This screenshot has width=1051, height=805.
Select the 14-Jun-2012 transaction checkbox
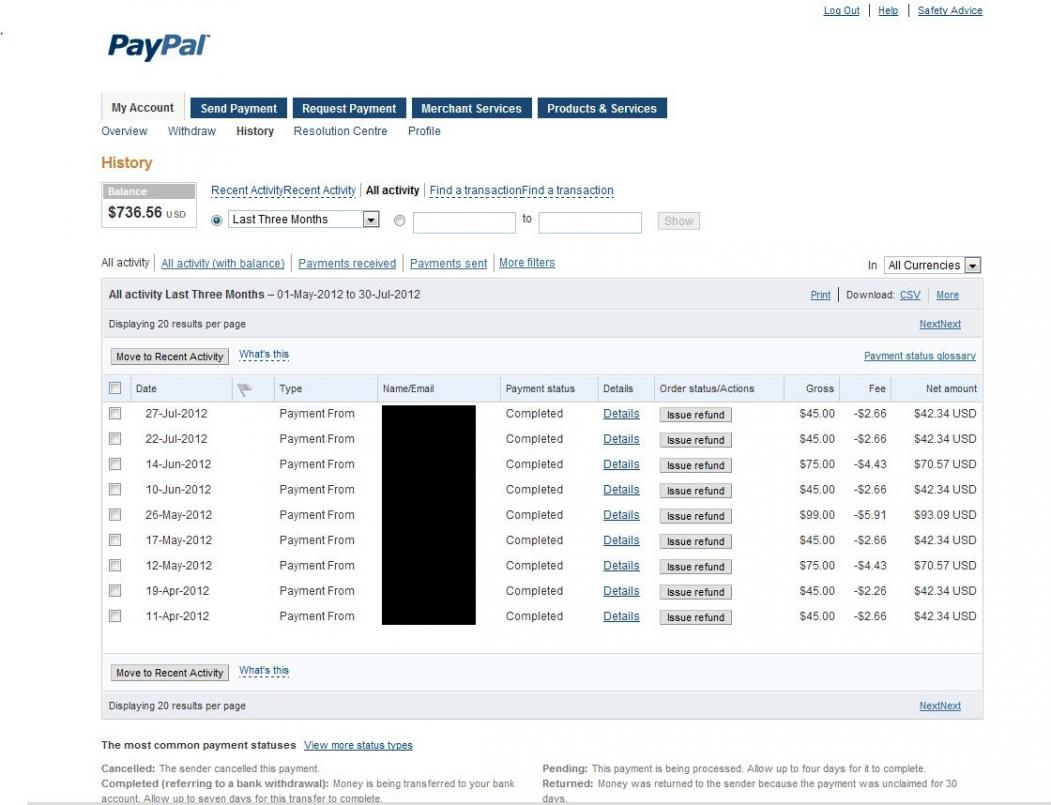115,464
